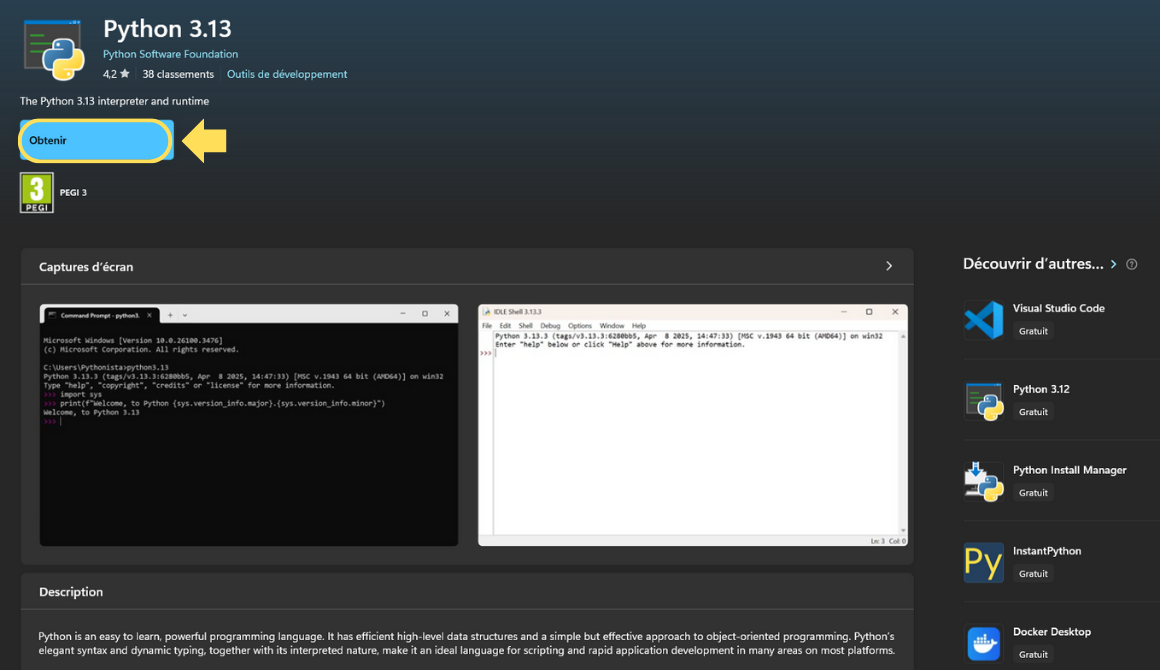Open the InstantPython app title

point(1047,550)
